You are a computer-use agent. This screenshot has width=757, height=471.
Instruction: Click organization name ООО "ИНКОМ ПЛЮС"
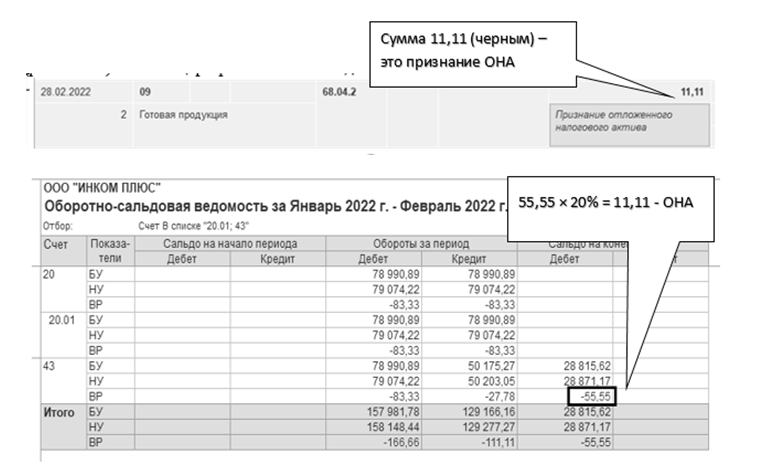click(102, 188)
